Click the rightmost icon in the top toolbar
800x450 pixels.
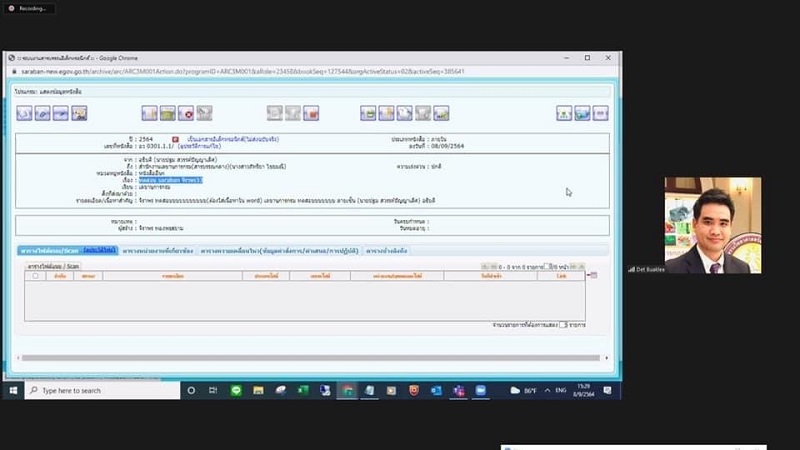tap(600, 113)
